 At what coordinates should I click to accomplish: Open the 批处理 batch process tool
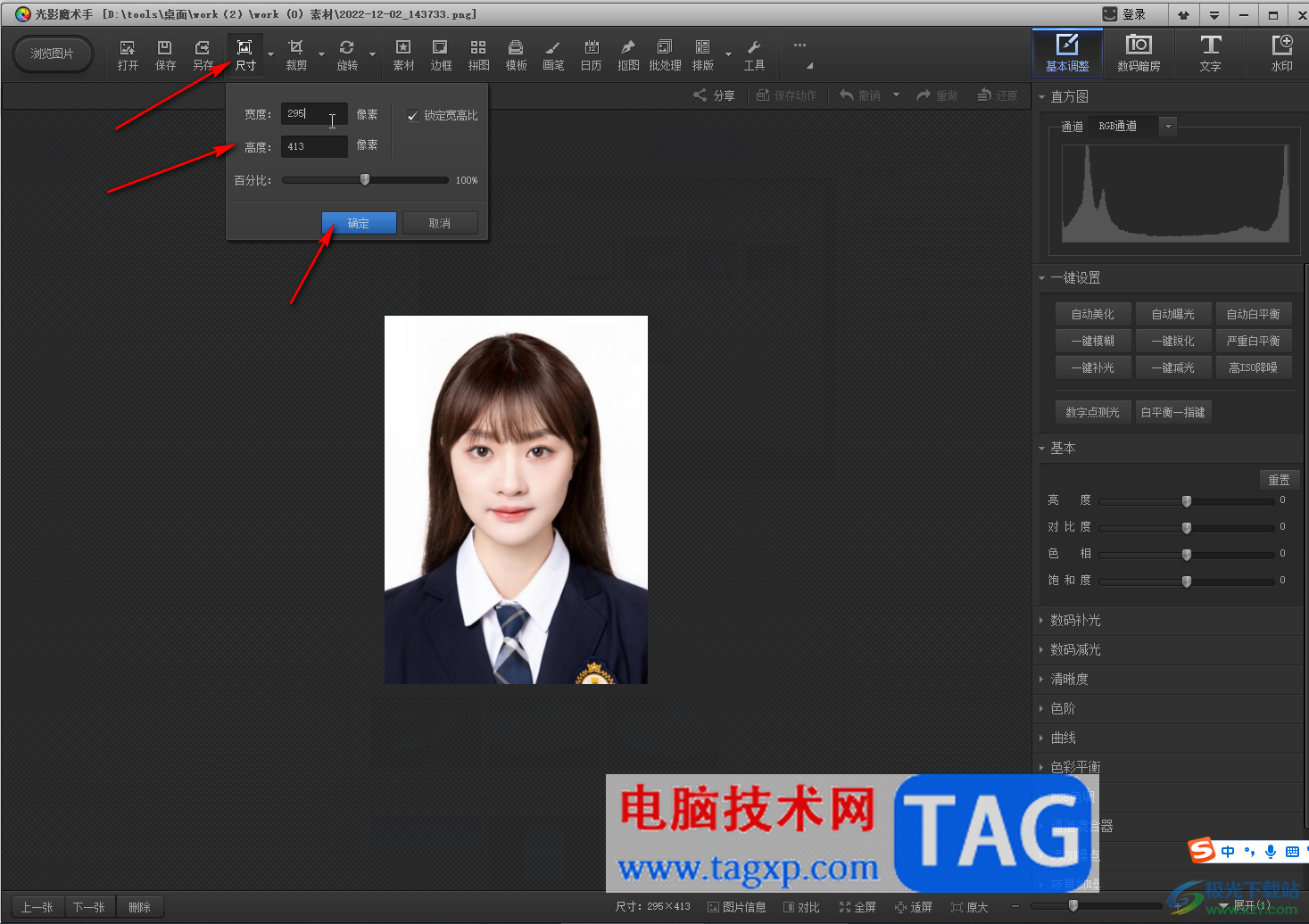point(665,54)
